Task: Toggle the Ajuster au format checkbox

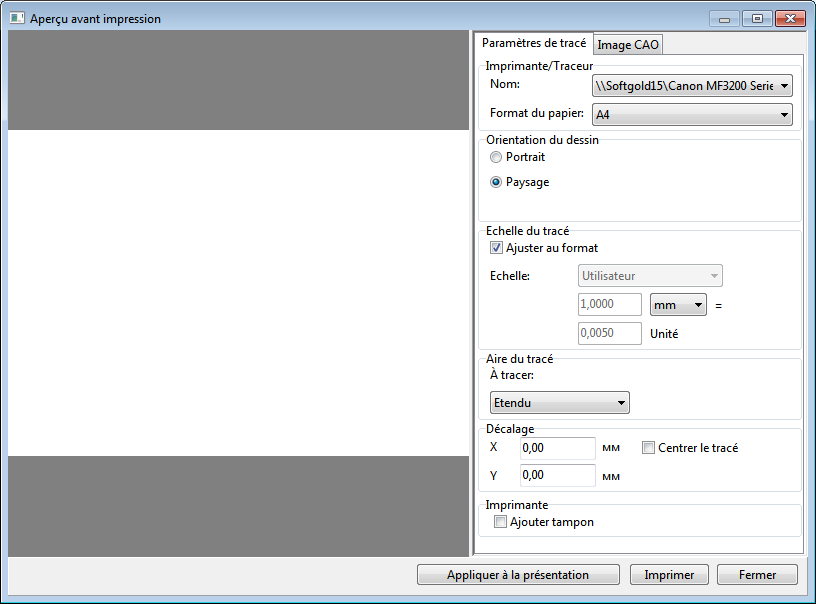Action: click(x=496, y=248)
